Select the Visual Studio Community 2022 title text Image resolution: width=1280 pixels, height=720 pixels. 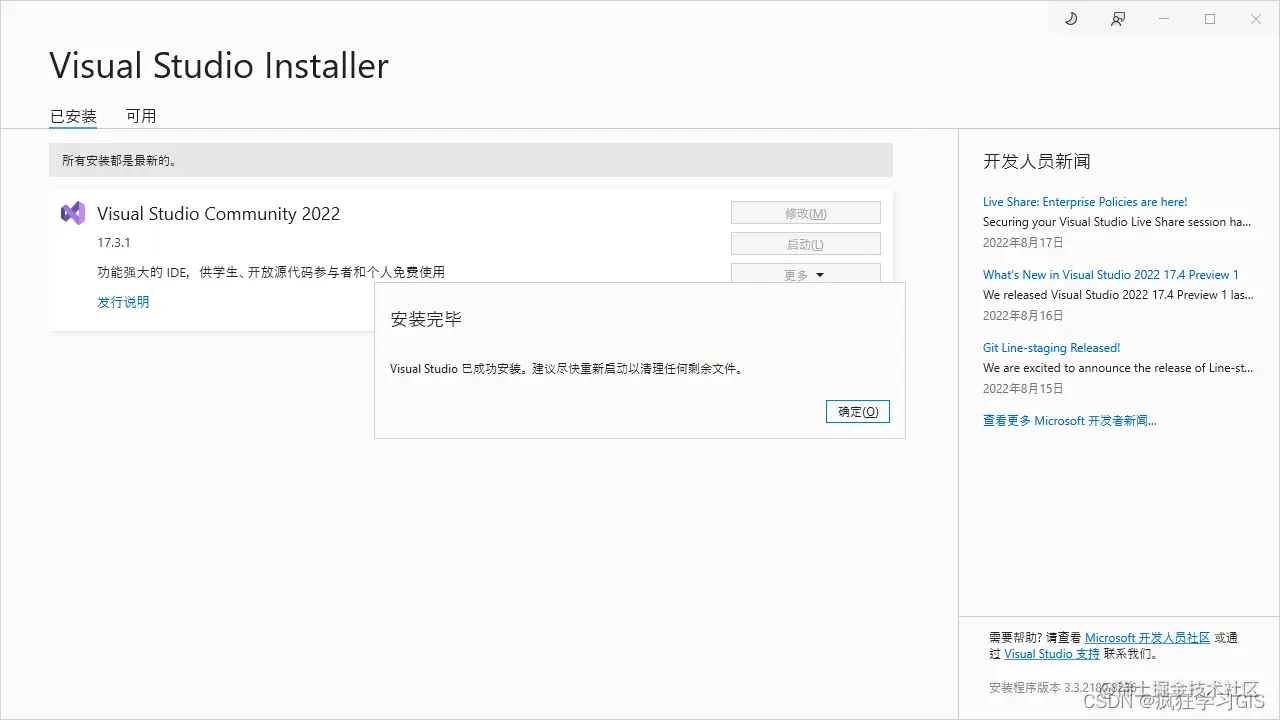(218, 214)
